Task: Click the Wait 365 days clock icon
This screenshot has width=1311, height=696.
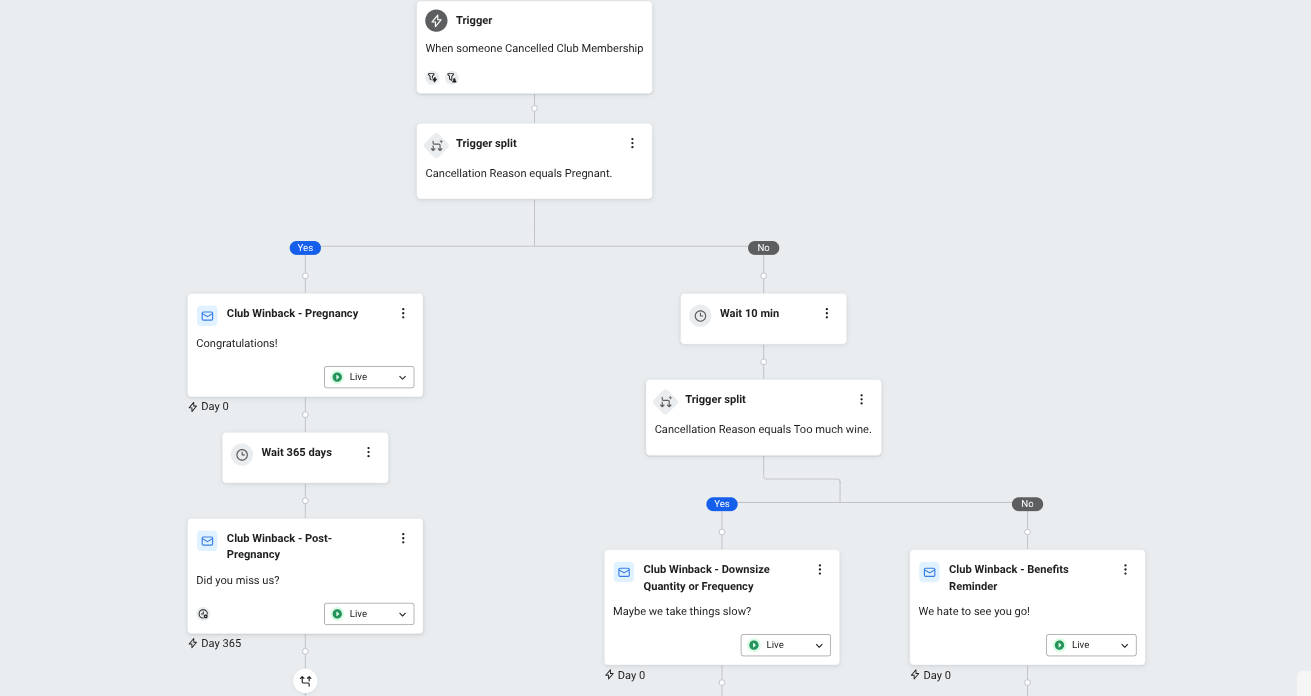Action: point(242,454)
